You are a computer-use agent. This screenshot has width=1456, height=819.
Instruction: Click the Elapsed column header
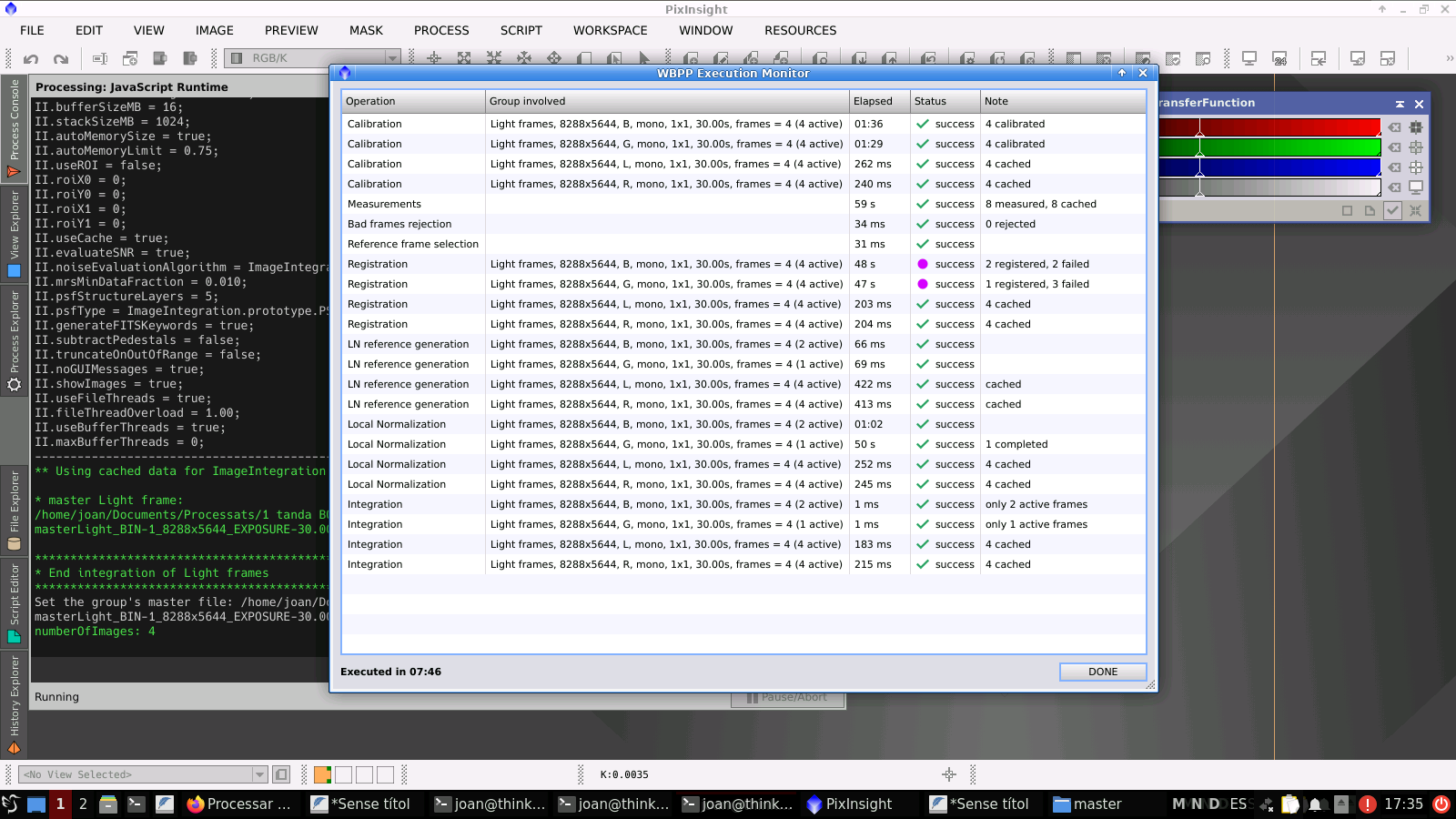pyautogui.click(x=877, y=101)
